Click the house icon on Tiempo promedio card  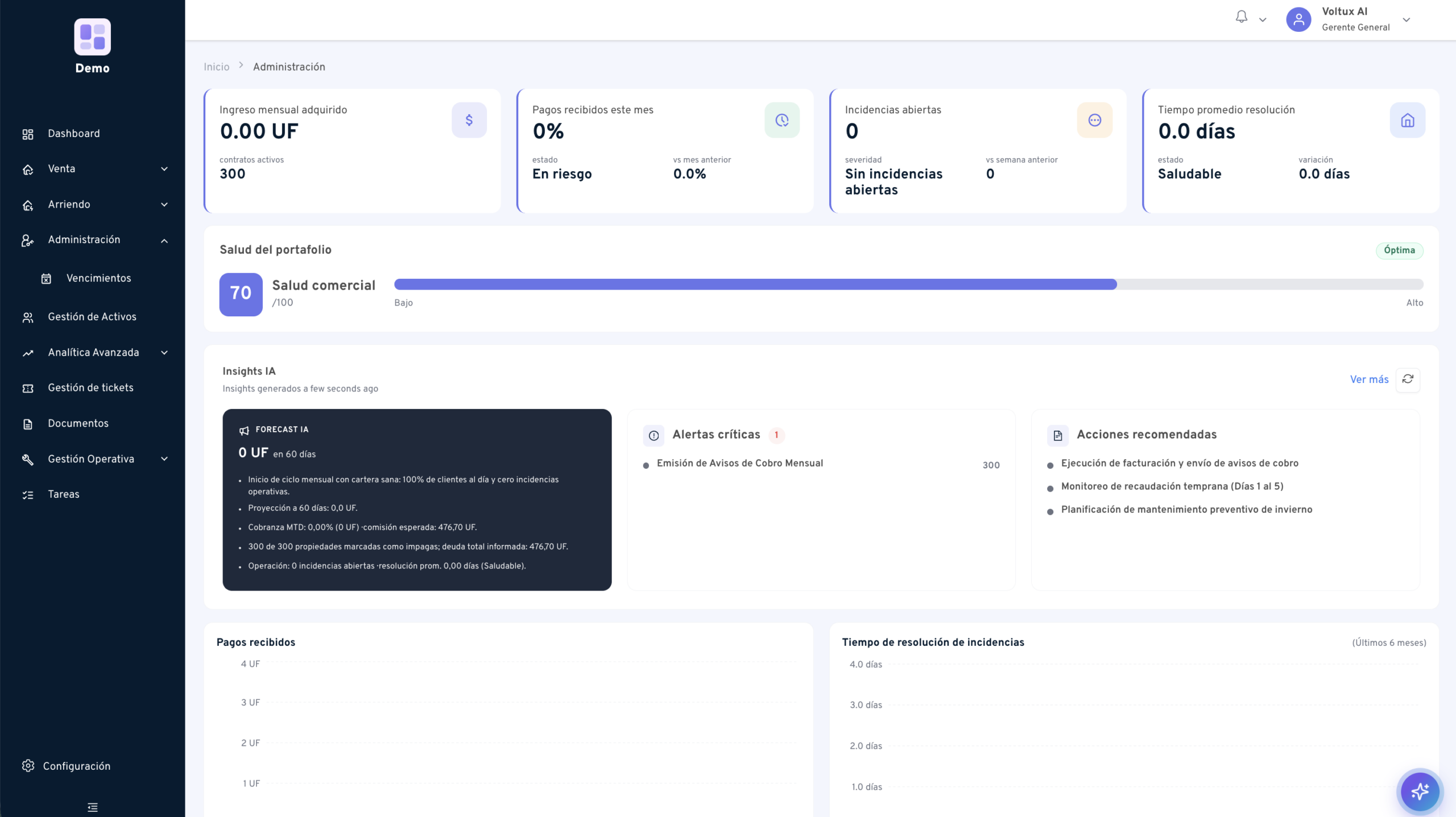(x=1408, y=120)
